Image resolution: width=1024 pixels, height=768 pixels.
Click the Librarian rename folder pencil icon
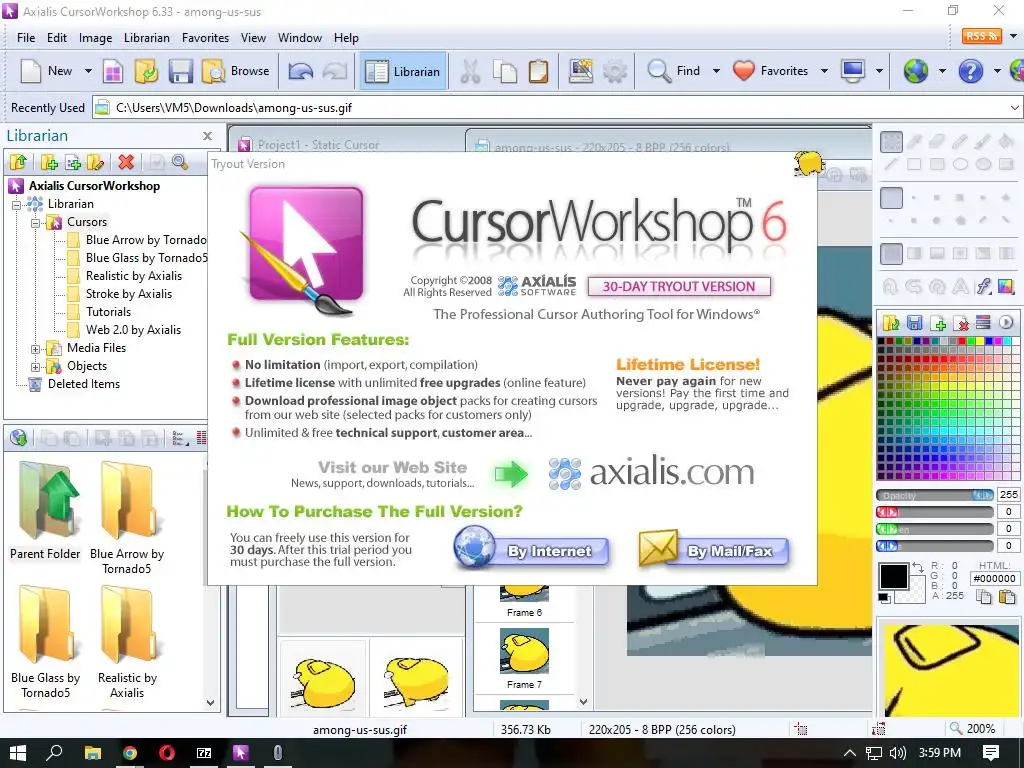pos(95,162)
